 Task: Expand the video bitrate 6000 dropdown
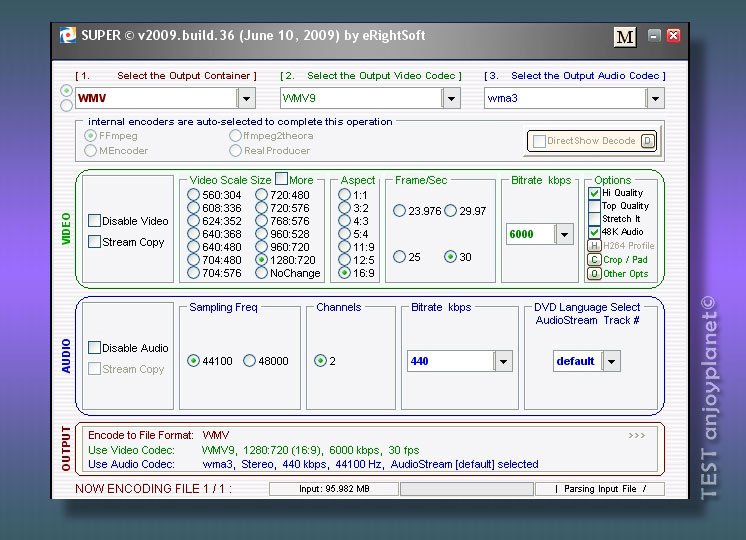click(564, 234)
